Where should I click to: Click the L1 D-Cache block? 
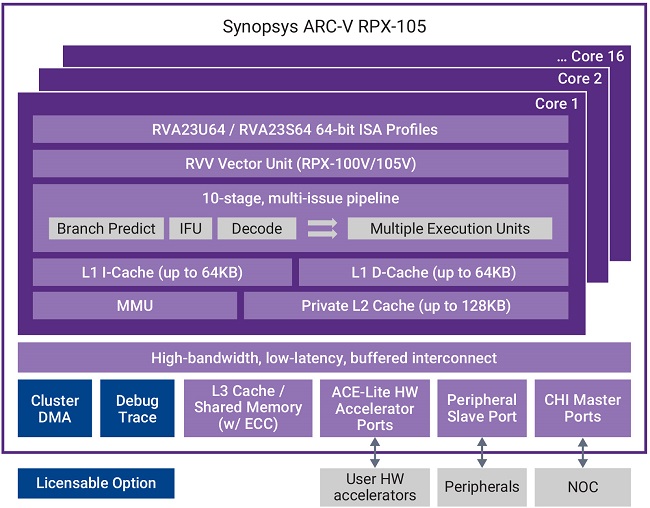tap(433, 272)
